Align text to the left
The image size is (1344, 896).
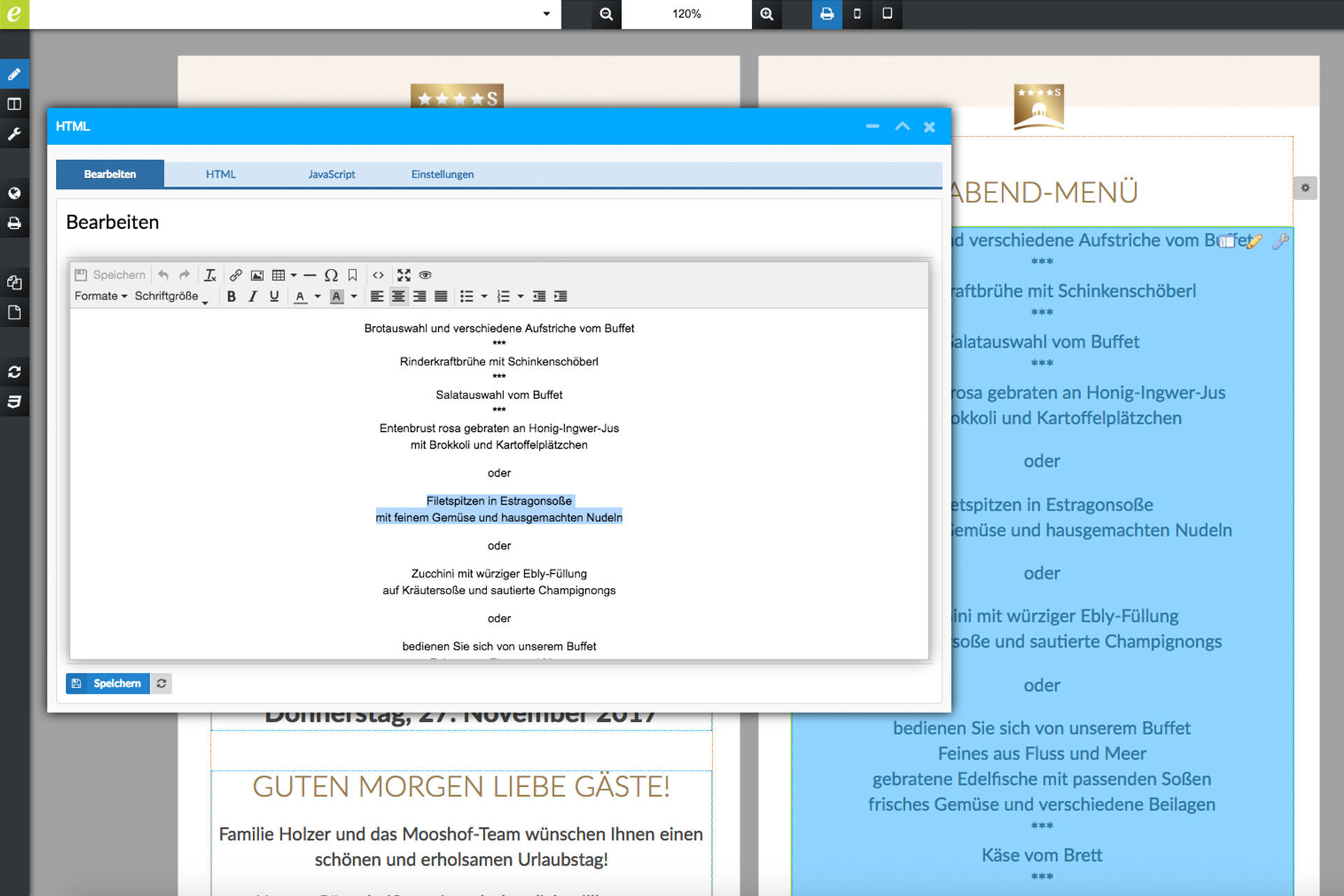377,297
